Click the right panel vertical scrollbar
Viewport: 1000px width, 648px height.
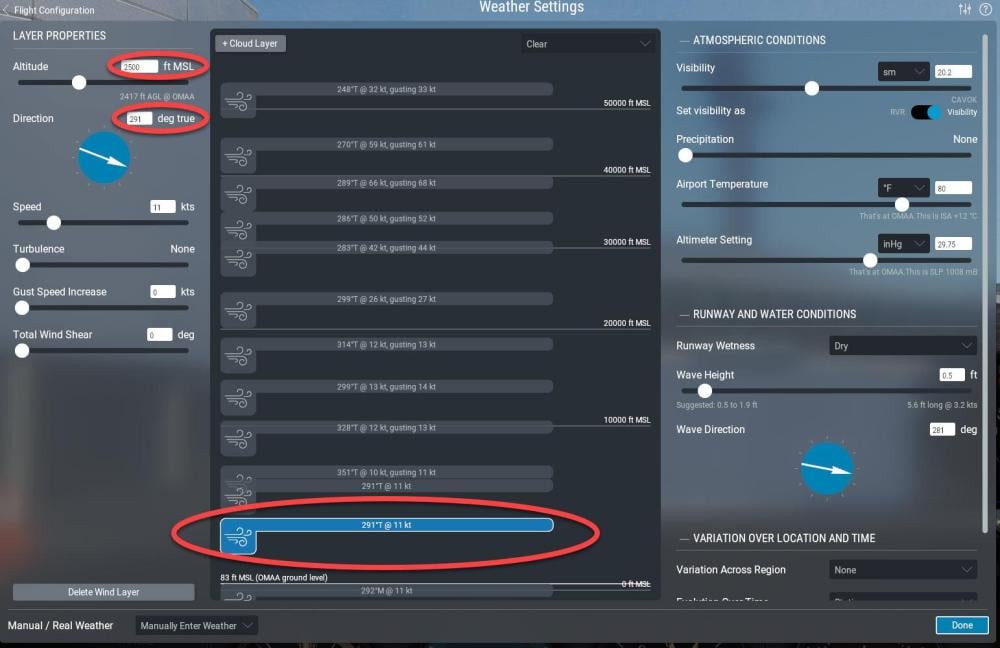pyautogui.click(x=985, y=284)
